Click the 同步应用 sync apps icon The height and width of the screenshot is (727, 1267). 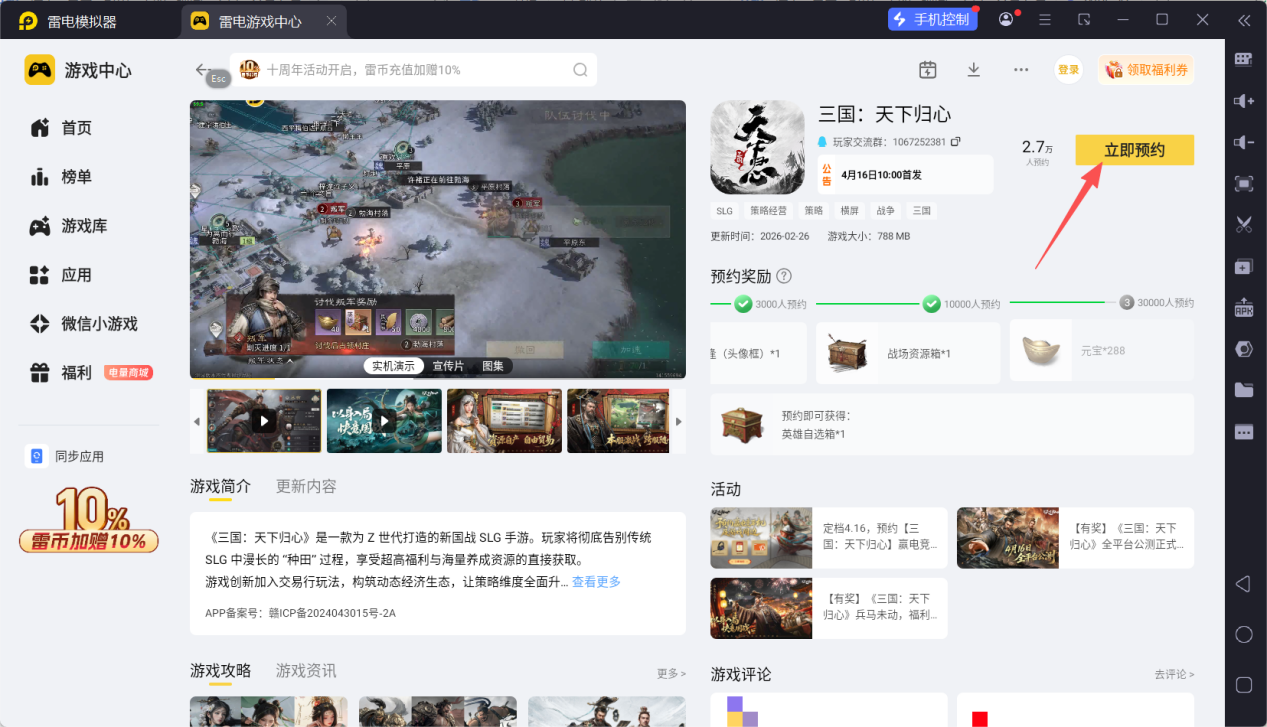37,456
